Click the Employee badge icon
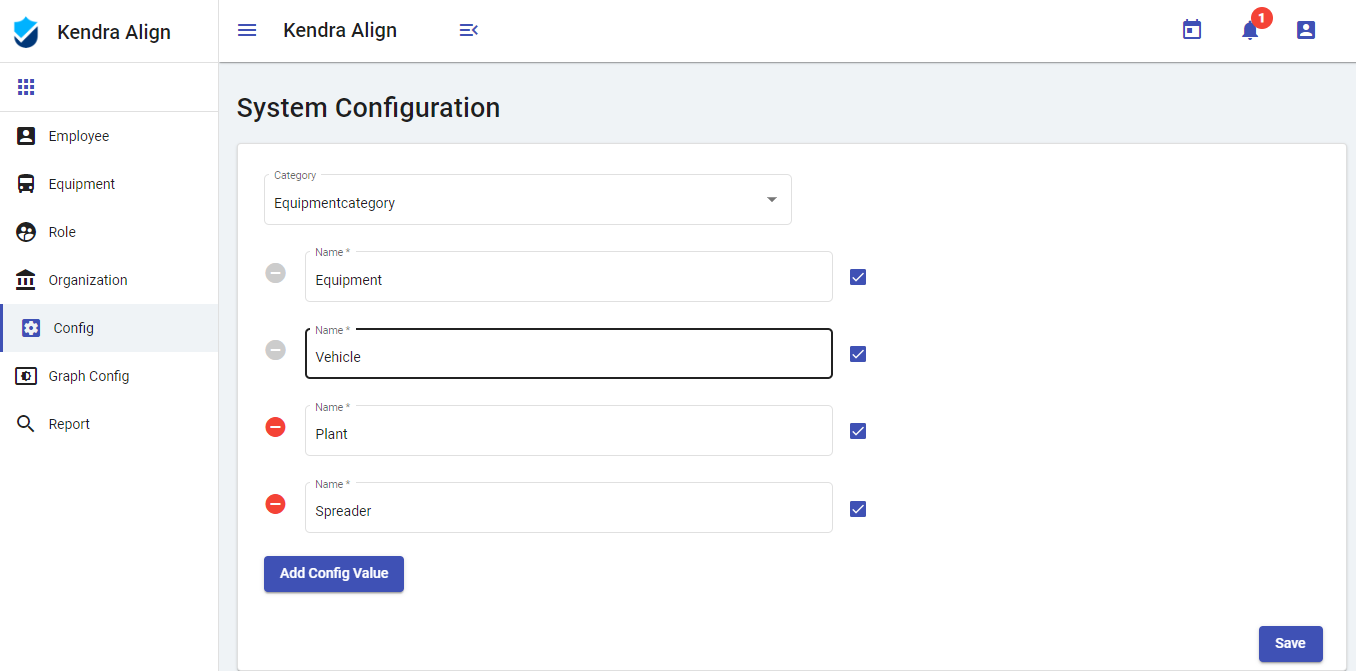 click(x=26, y=136)
